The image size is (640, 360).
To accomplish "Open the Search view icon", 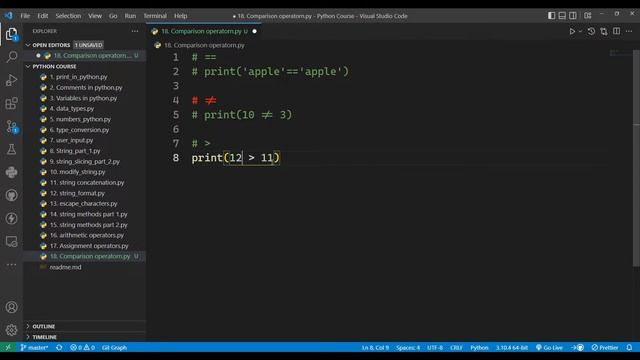I will tap(11, 57).
